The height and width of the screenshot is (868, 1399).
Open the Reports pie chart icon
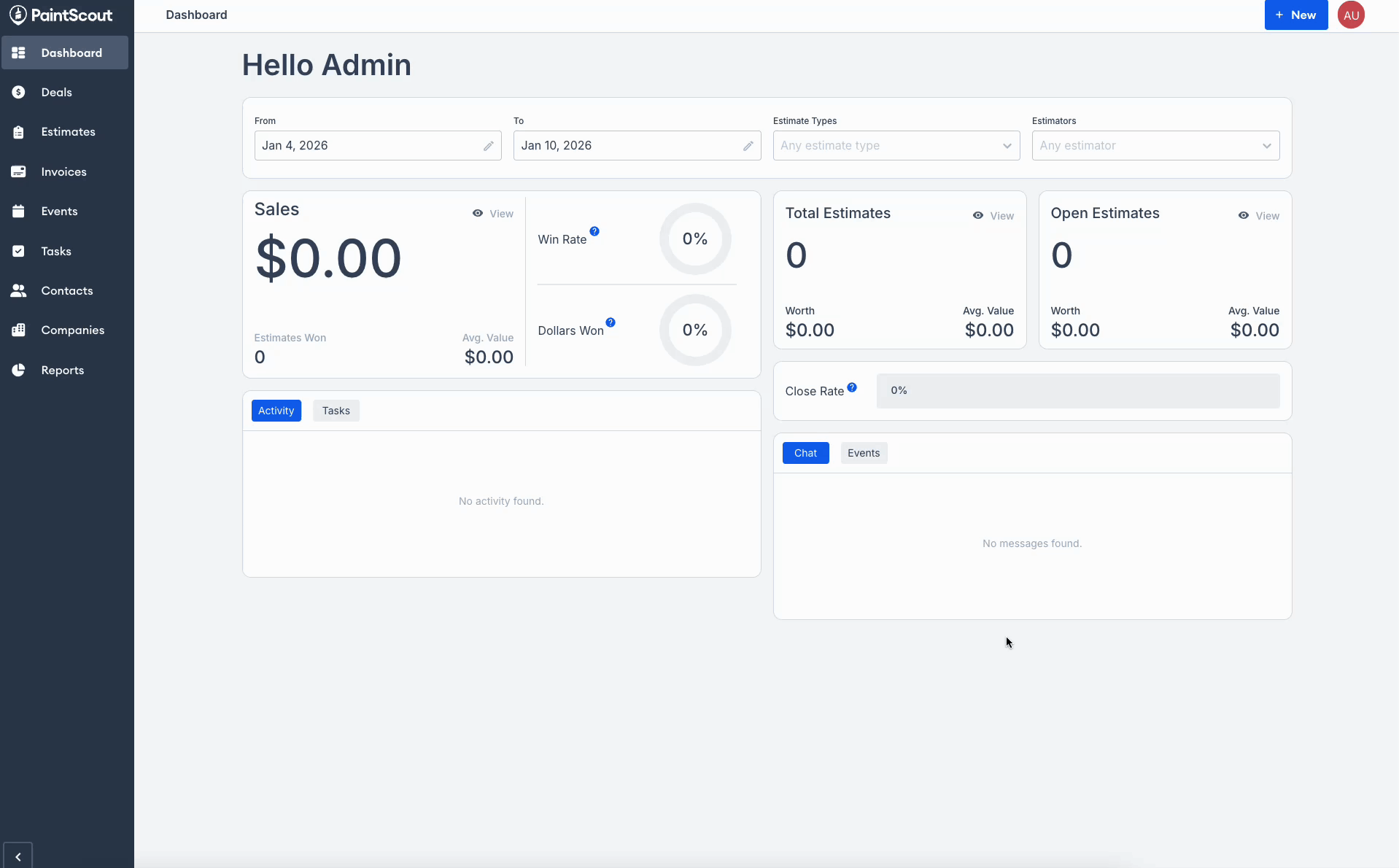point(19,370)
